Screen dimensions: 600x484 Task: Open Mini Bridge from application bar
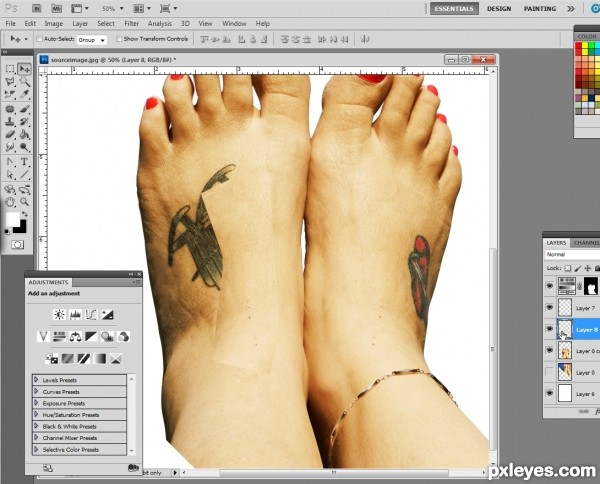tap(56, 8)
